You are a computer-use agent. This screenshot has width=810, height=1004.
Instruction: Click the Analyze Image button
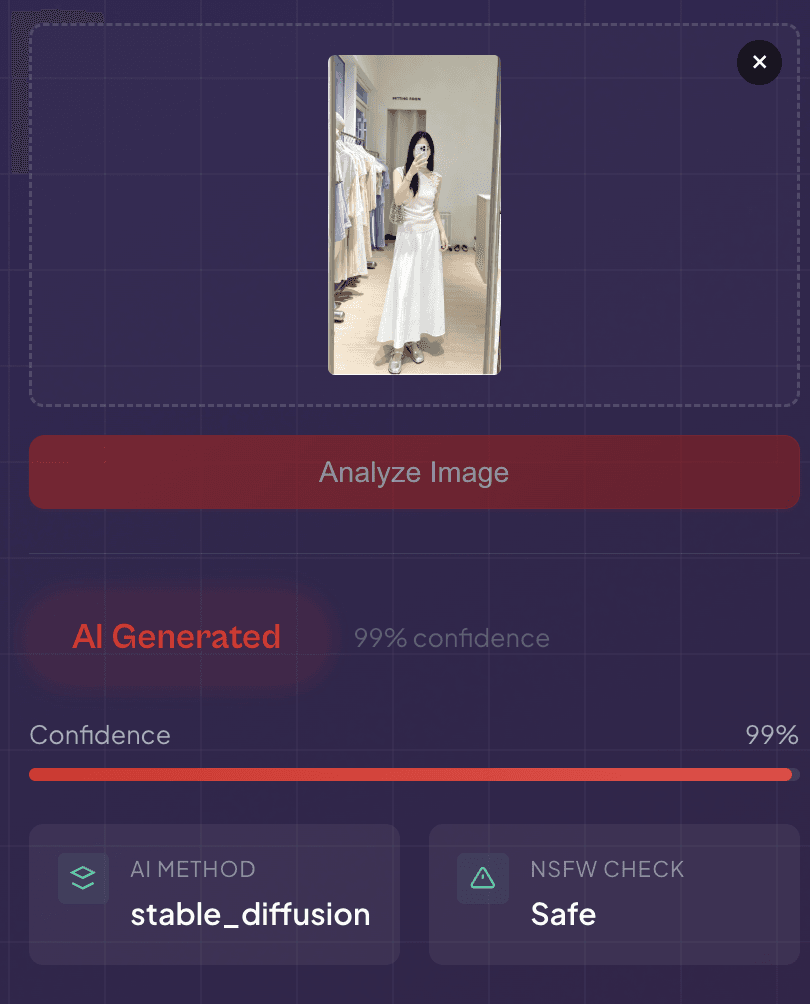tap(414, 472)
